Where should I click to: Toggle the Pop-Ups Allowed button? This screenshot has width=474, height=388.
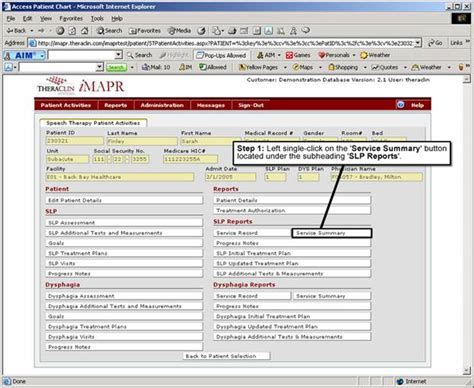point(221,55)
